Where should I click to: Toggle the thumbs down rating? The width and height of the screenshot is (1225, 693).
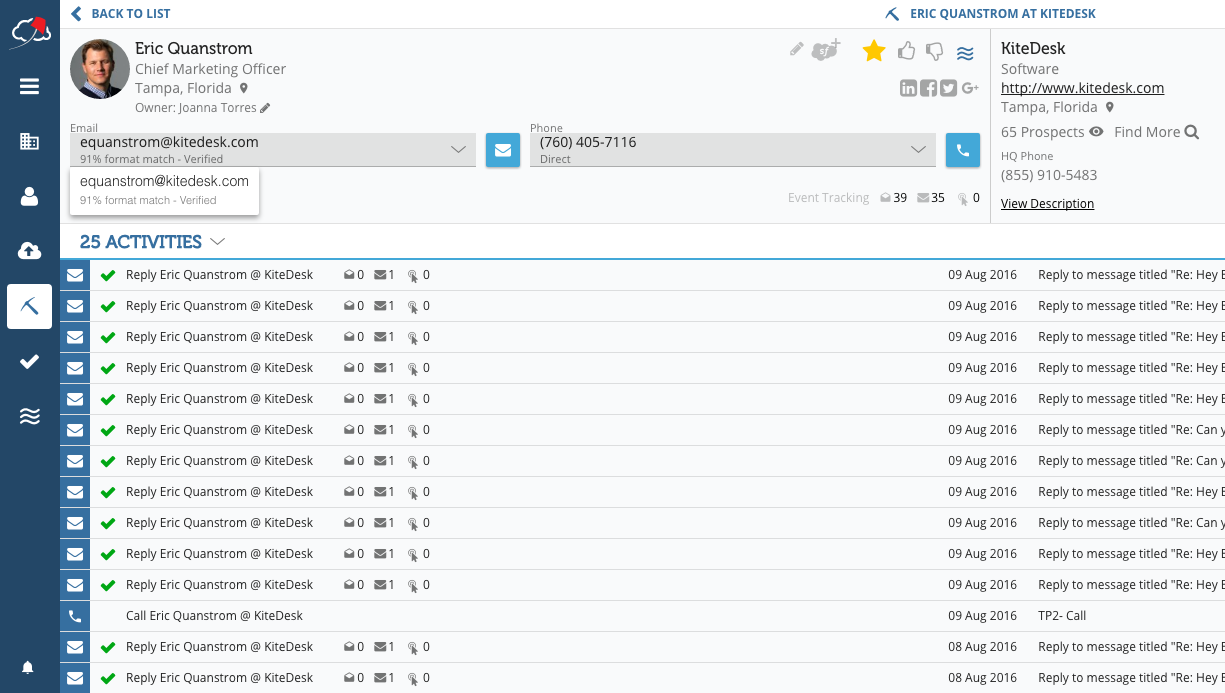[x=935, y=51]
